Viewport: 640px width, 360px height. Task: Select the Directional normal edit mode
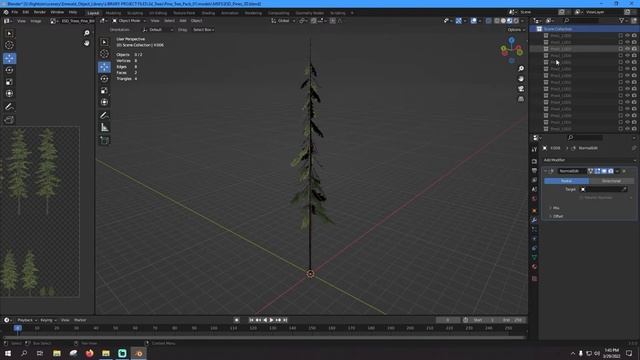611,181
